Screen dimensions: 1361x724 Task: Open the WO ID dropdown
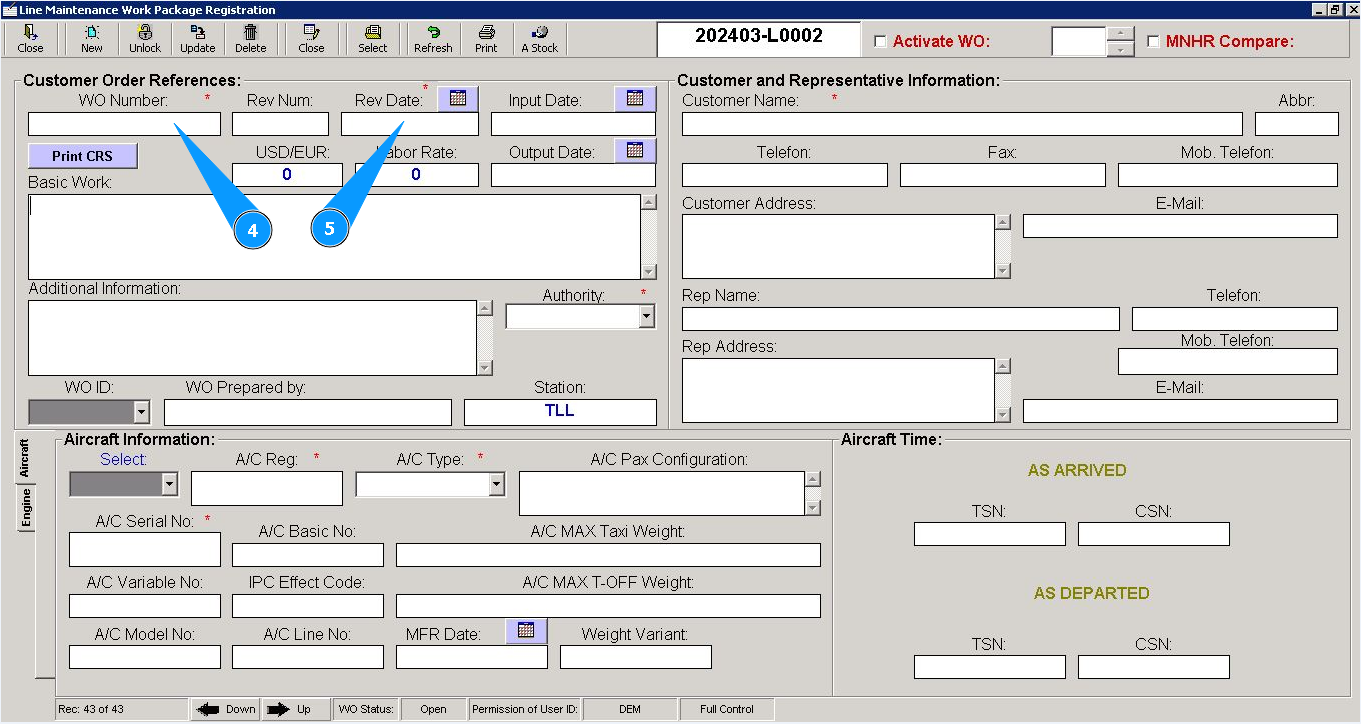tap(140, 412)
